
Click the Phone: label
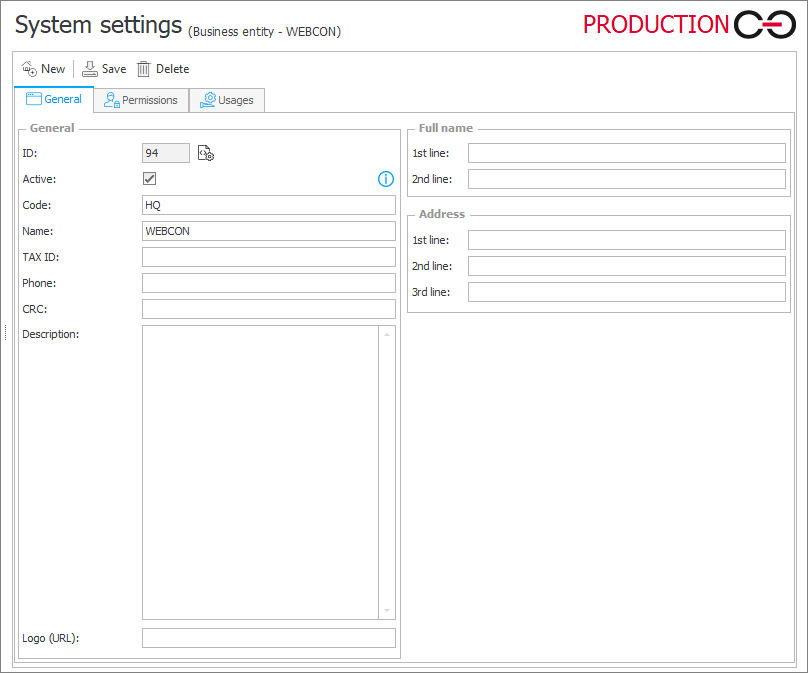point(39,283)
